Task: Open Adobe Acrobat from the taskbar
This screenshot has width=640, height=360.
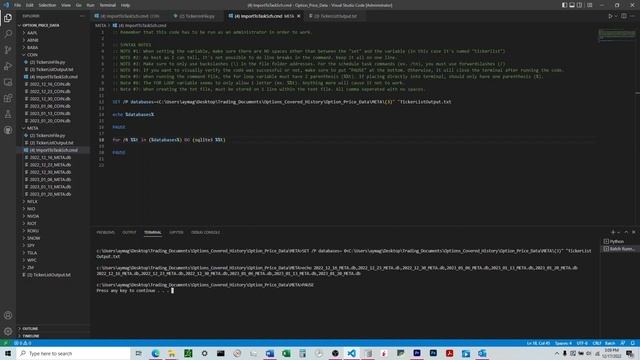Action: click(449, 353)
